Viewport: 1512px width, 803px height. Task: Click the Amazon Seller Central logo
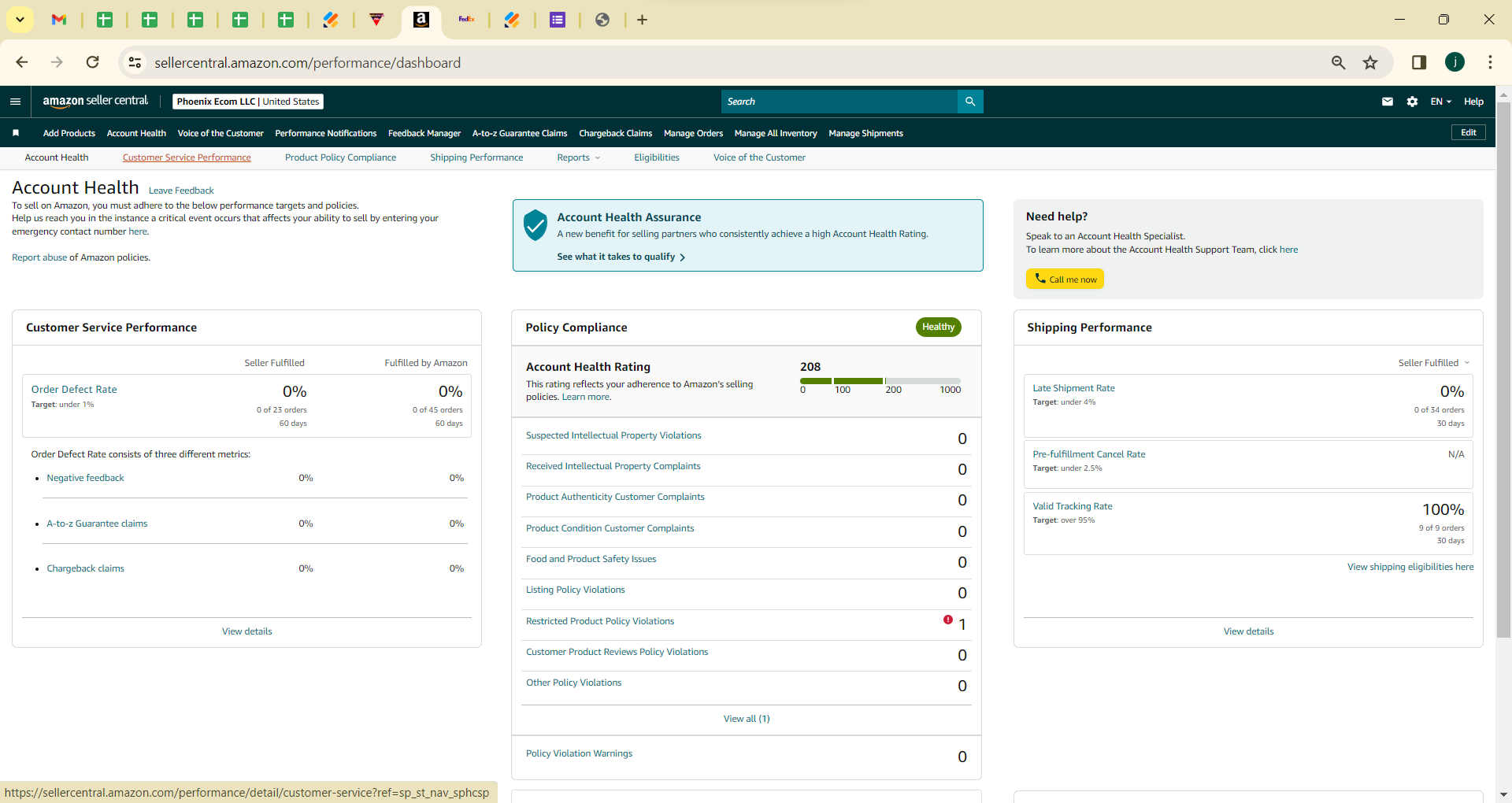(x=95, y=102)
